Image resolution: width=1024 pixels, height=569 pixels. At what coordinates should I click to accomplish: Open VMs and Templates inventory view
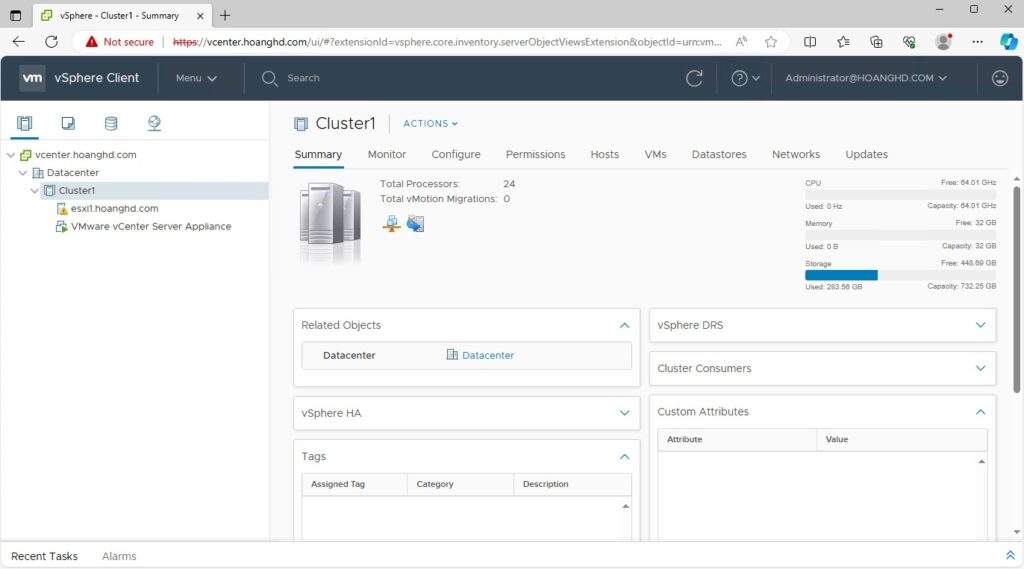68,123
